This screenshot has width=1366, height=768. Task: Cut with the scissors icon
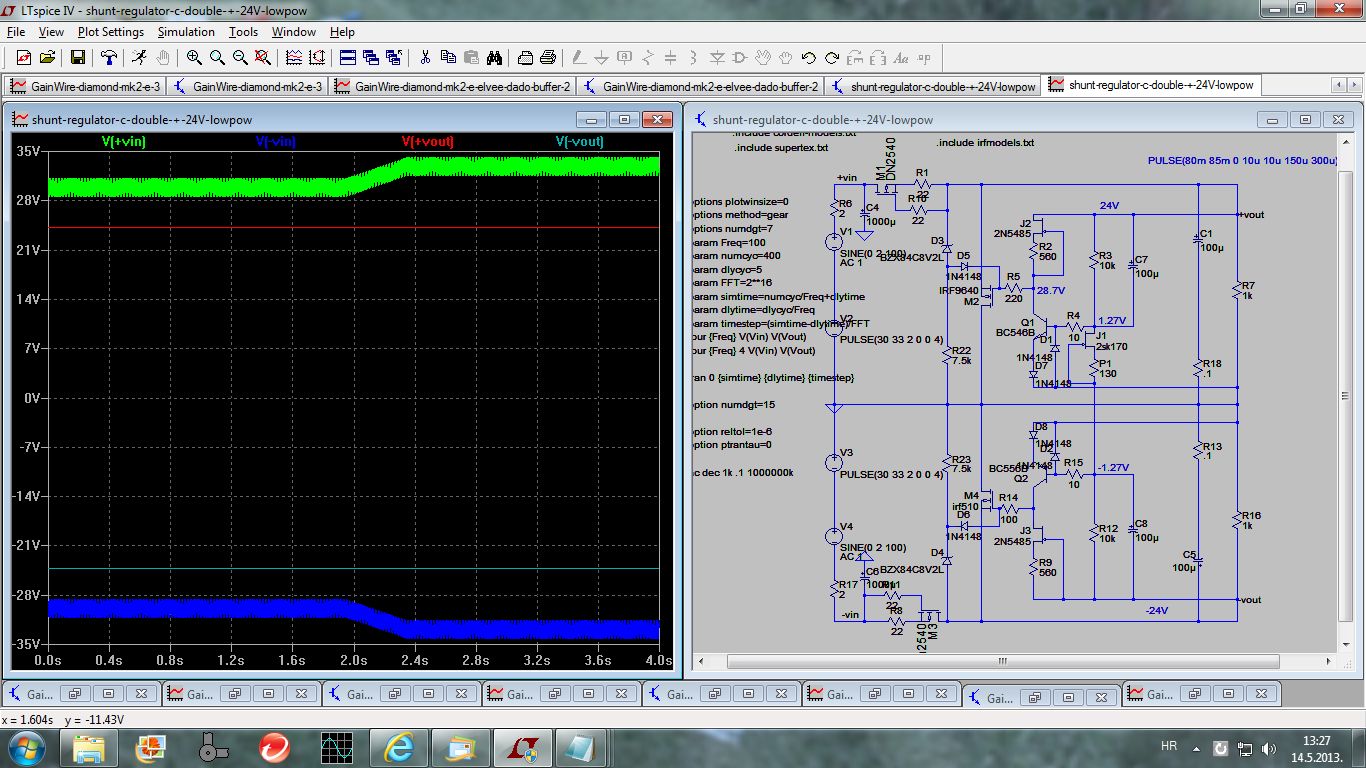pyautogui.click(x=425, y=58)
